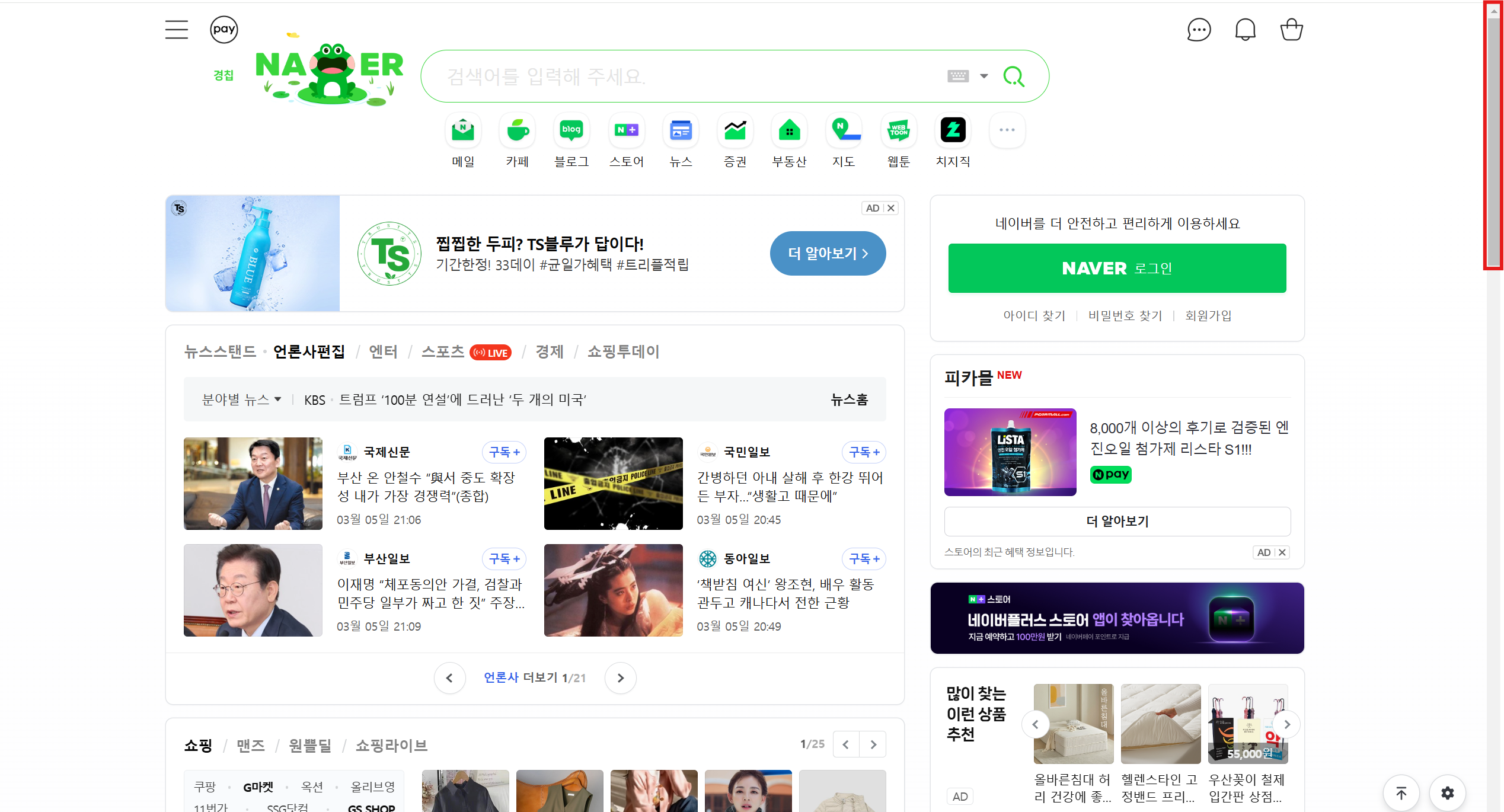Subscribe to 동아일보 with 구독+
Screen dimensions: 1504x812
864,559
